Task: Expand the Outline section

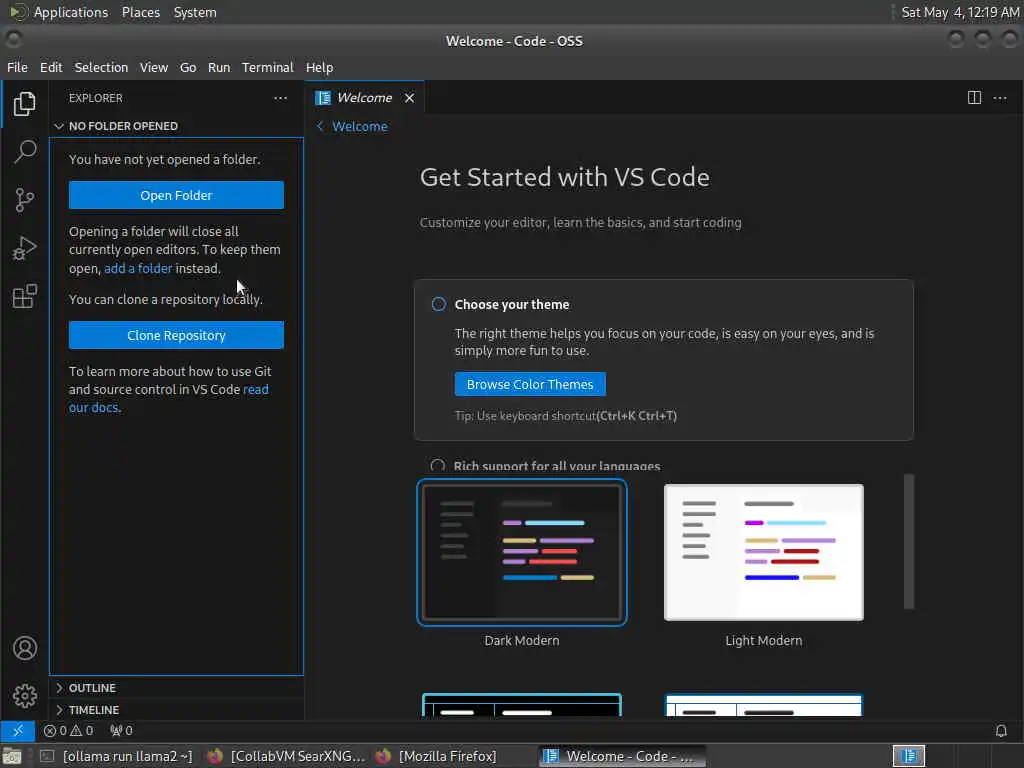Action: coord(176,688)
